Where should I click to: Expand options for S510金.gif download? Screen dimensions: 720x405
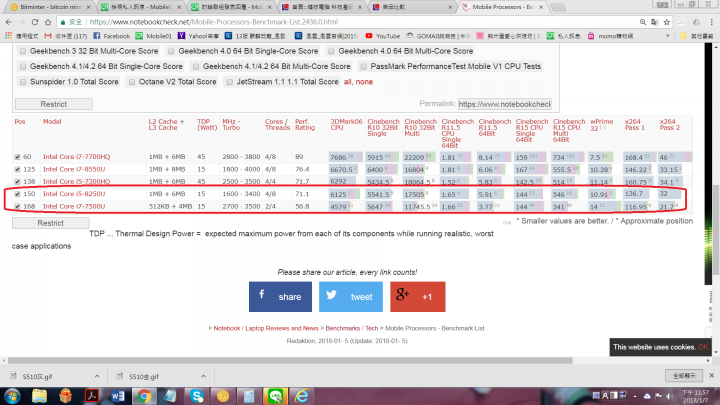pyautogui.click(x=203, y=376)
